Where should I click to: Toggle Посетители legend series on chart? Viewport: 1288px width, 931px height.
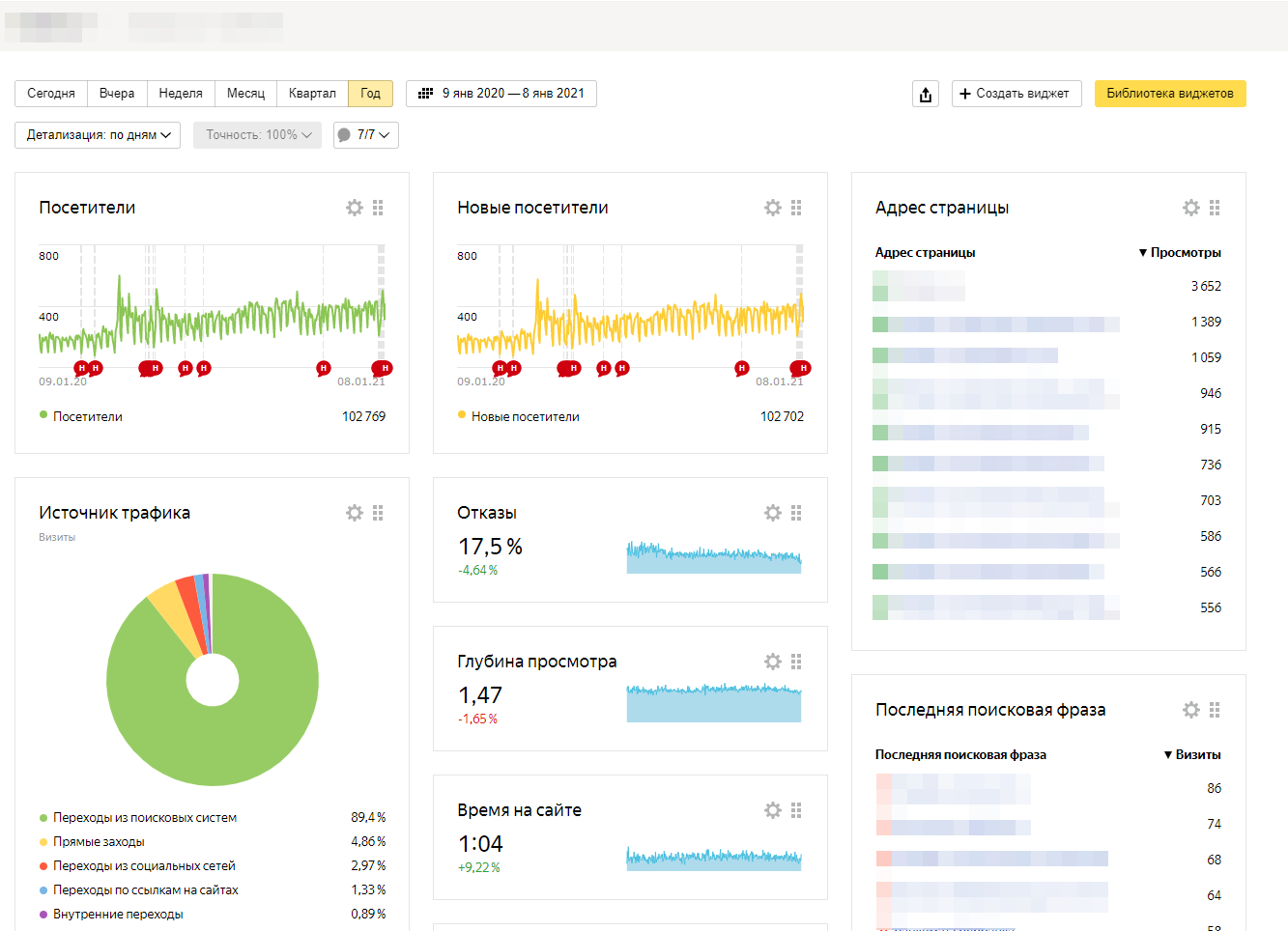[x=87, y=416]
